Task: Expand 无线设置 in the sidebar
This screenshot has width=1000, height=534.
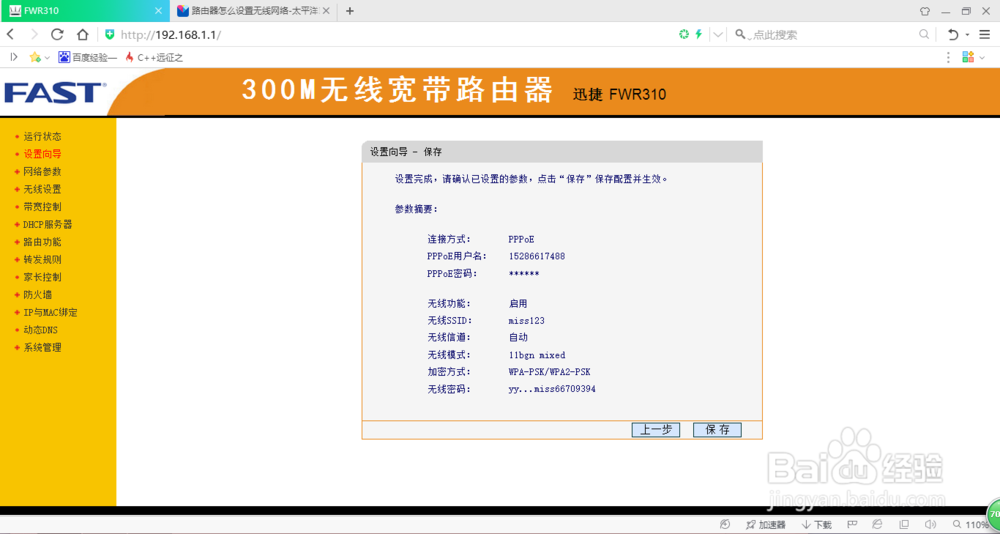Action: [x=42, y=189]
